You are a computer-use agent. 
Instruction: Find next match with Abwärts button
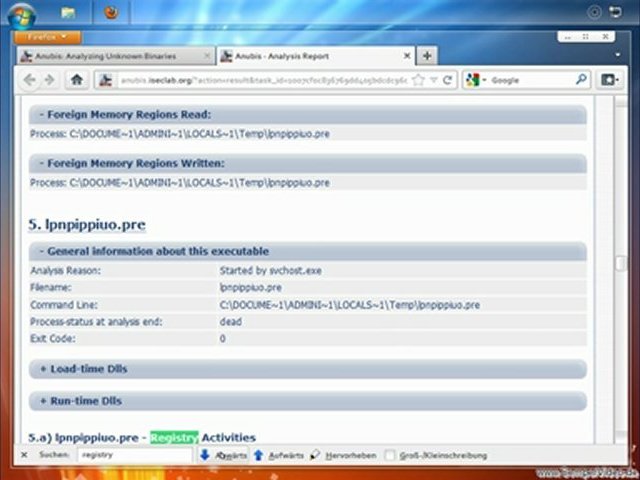point(224,455)
